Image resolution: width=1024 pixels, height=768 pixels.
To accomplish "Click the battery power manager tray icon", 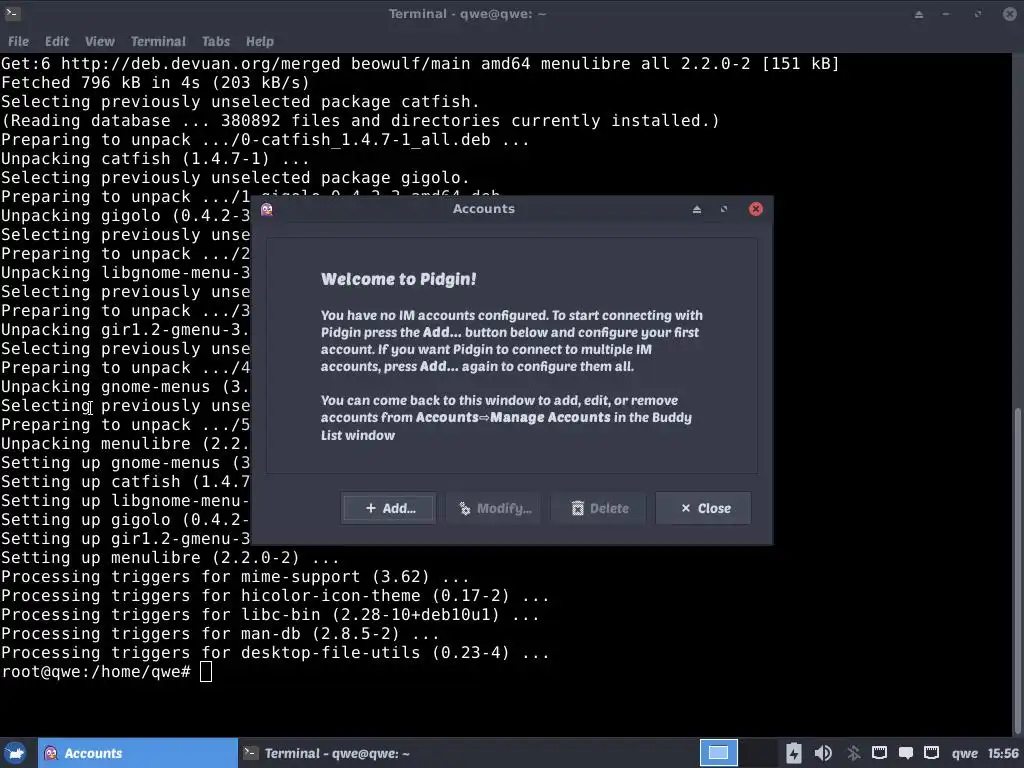I will point(793,753).
